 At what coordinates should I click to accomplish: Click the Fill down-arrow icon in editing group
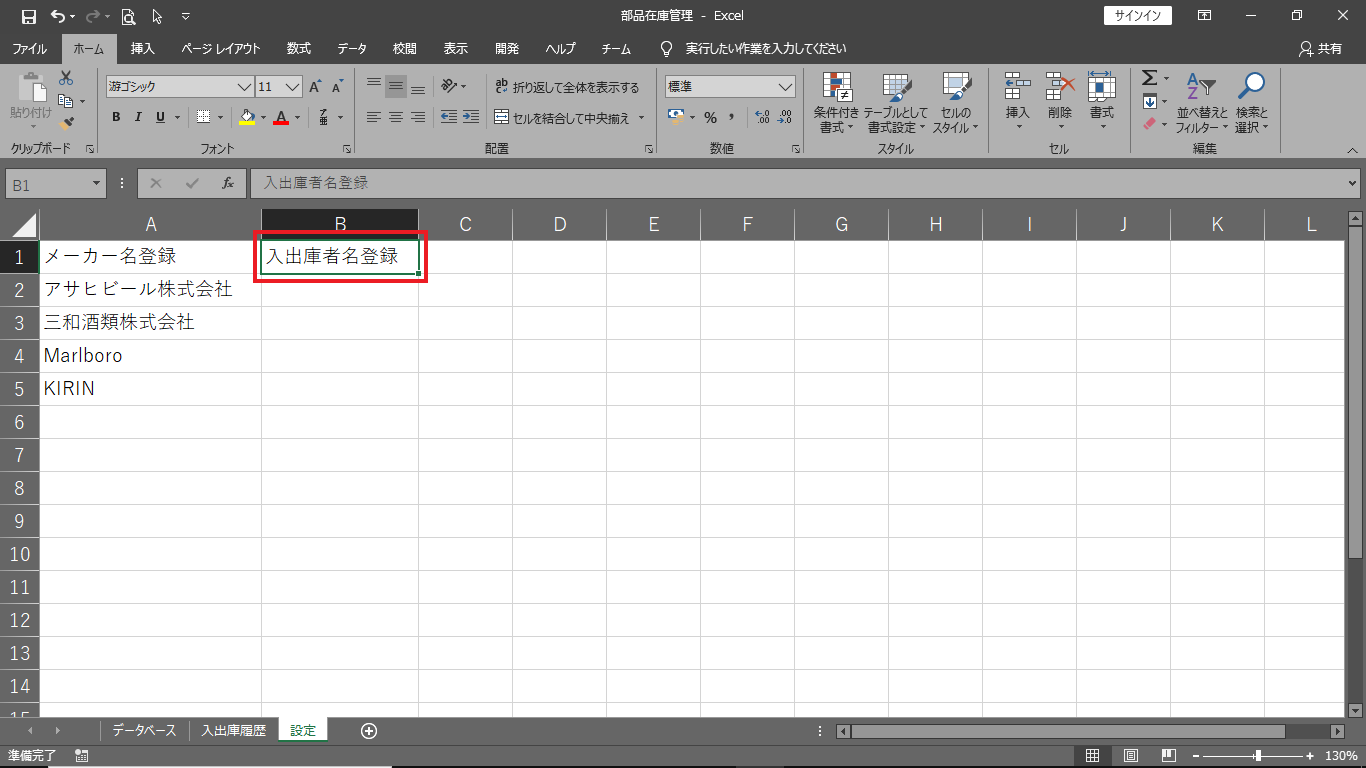pos(1150,101)
